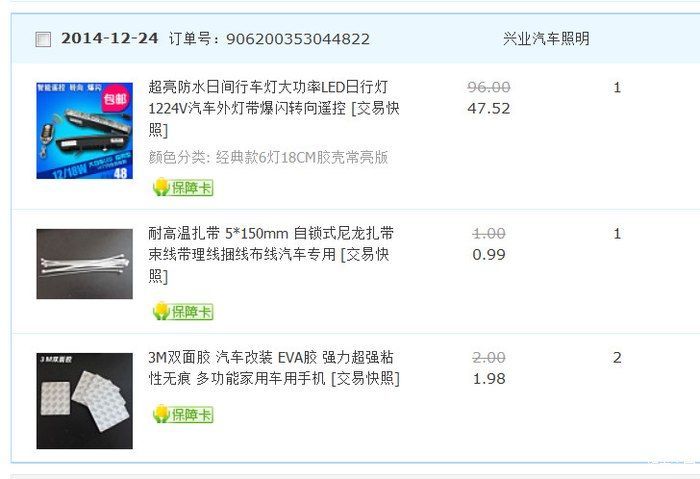Open the LED daytime running light thumbnail
The image size is (700, 479).
[84, 131]
